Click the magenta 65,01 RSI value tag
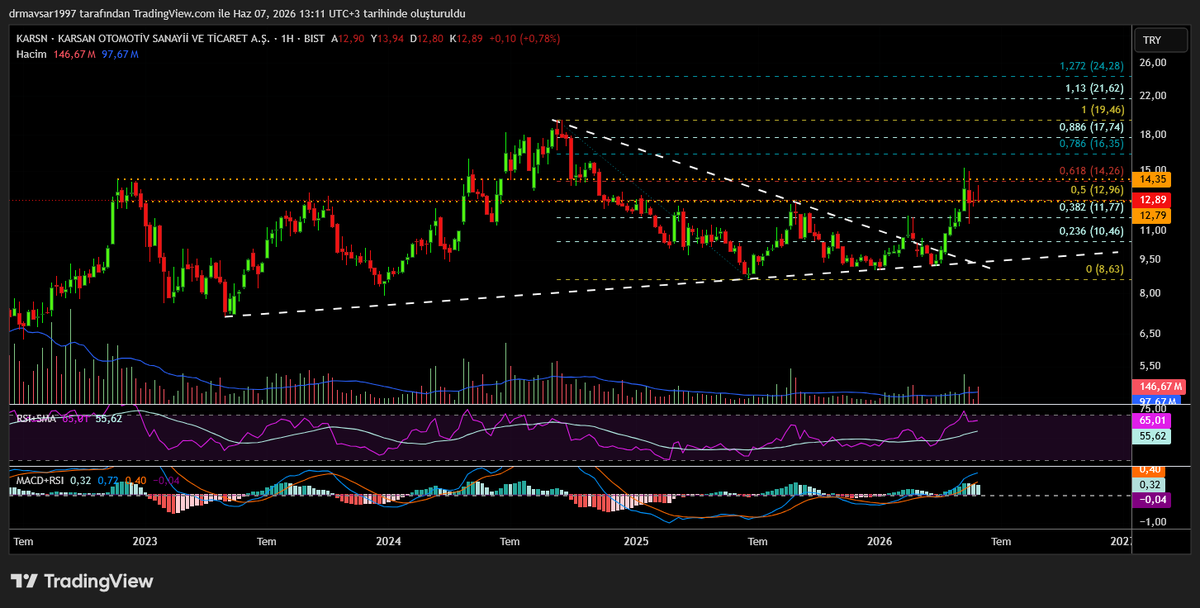This screenshot has width=1200, height=608. point(1153,422)
